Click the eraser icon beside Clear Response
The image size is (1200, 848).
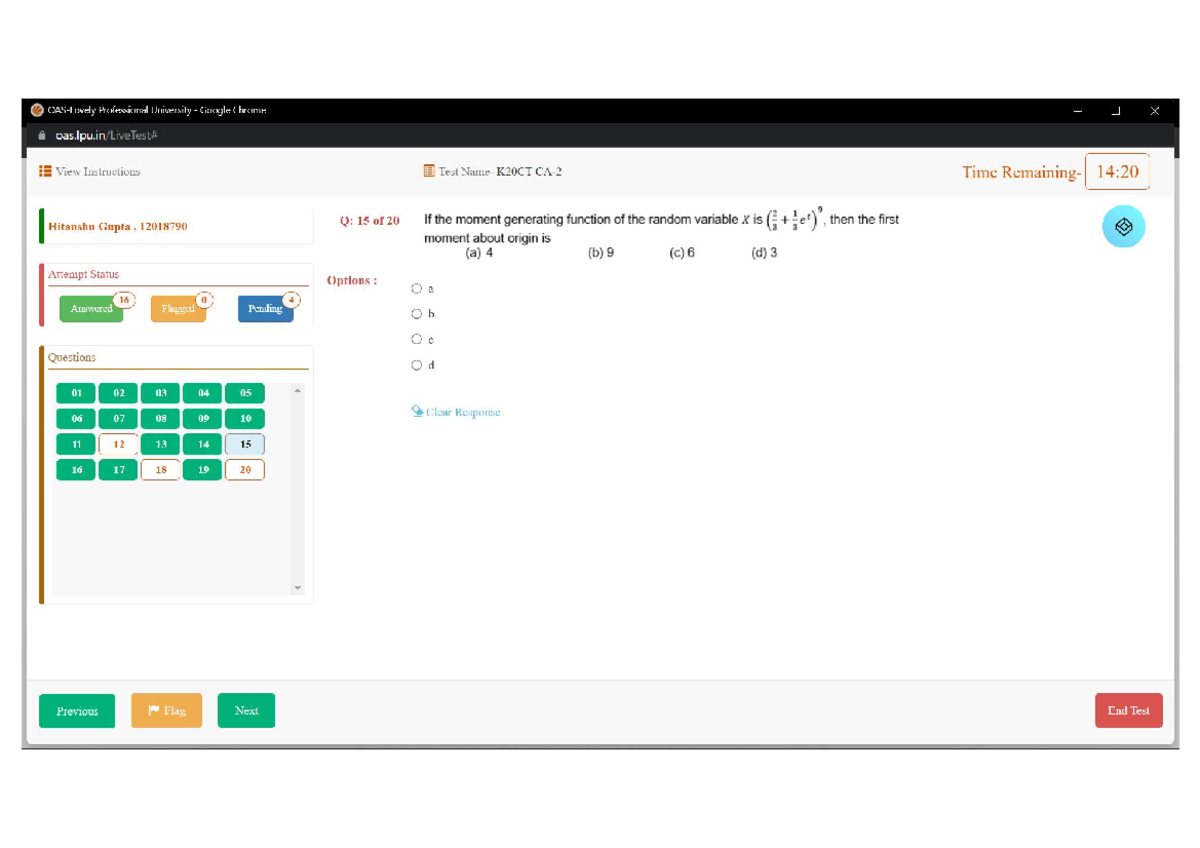click(x=417, y=411)
